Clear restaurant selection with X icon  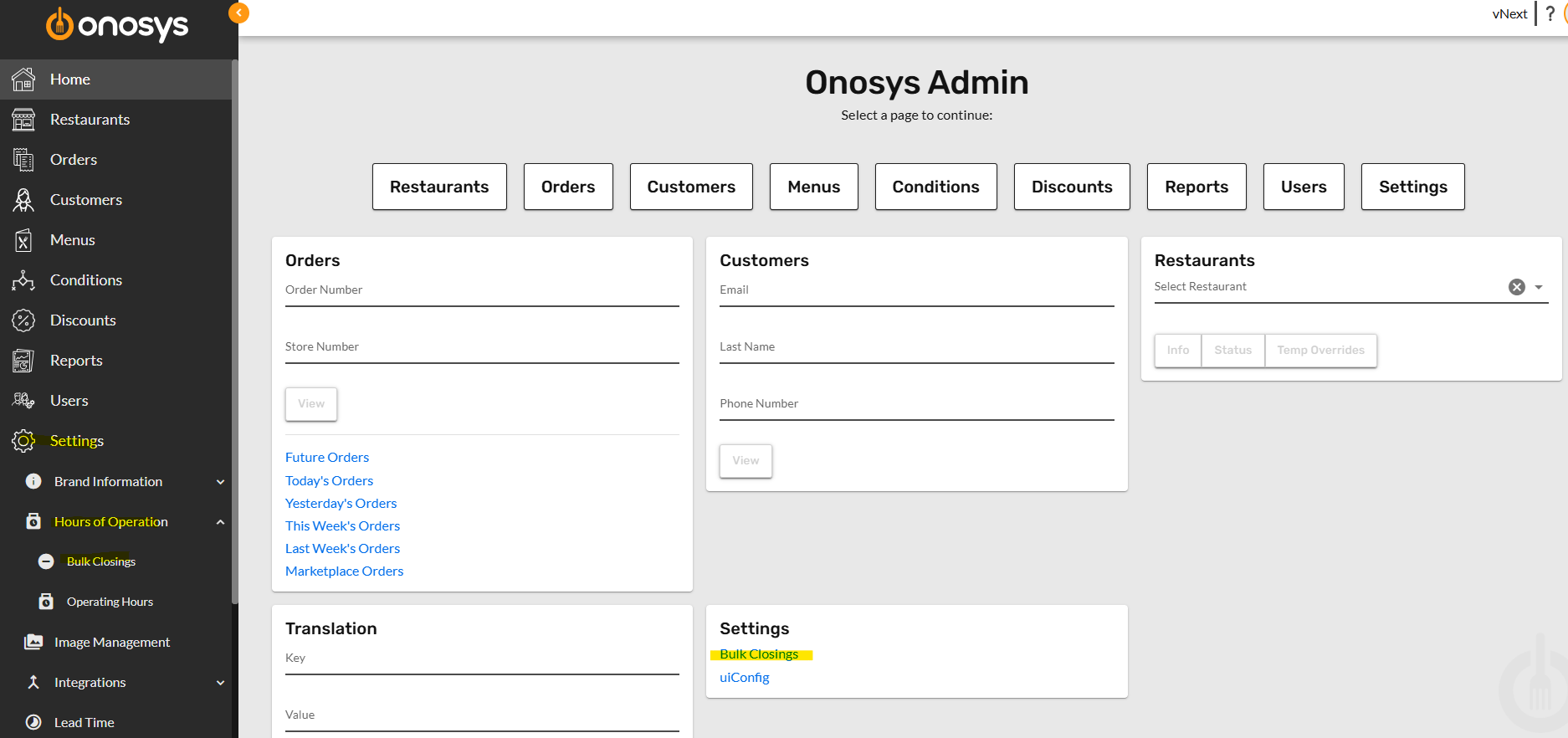click(1517, 287)
